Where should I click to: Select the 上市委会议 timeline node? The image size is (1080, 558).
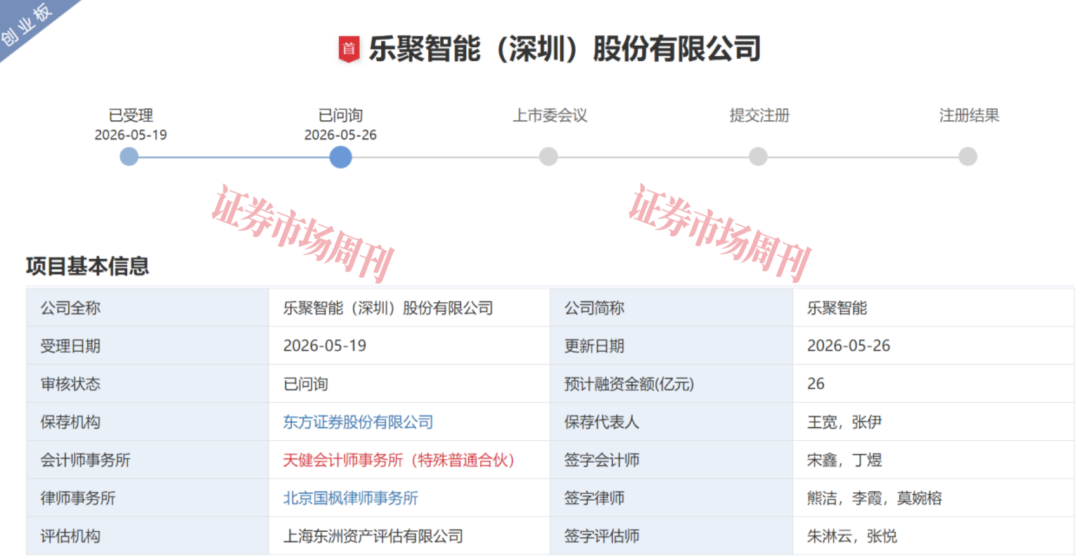pos(548,156)
